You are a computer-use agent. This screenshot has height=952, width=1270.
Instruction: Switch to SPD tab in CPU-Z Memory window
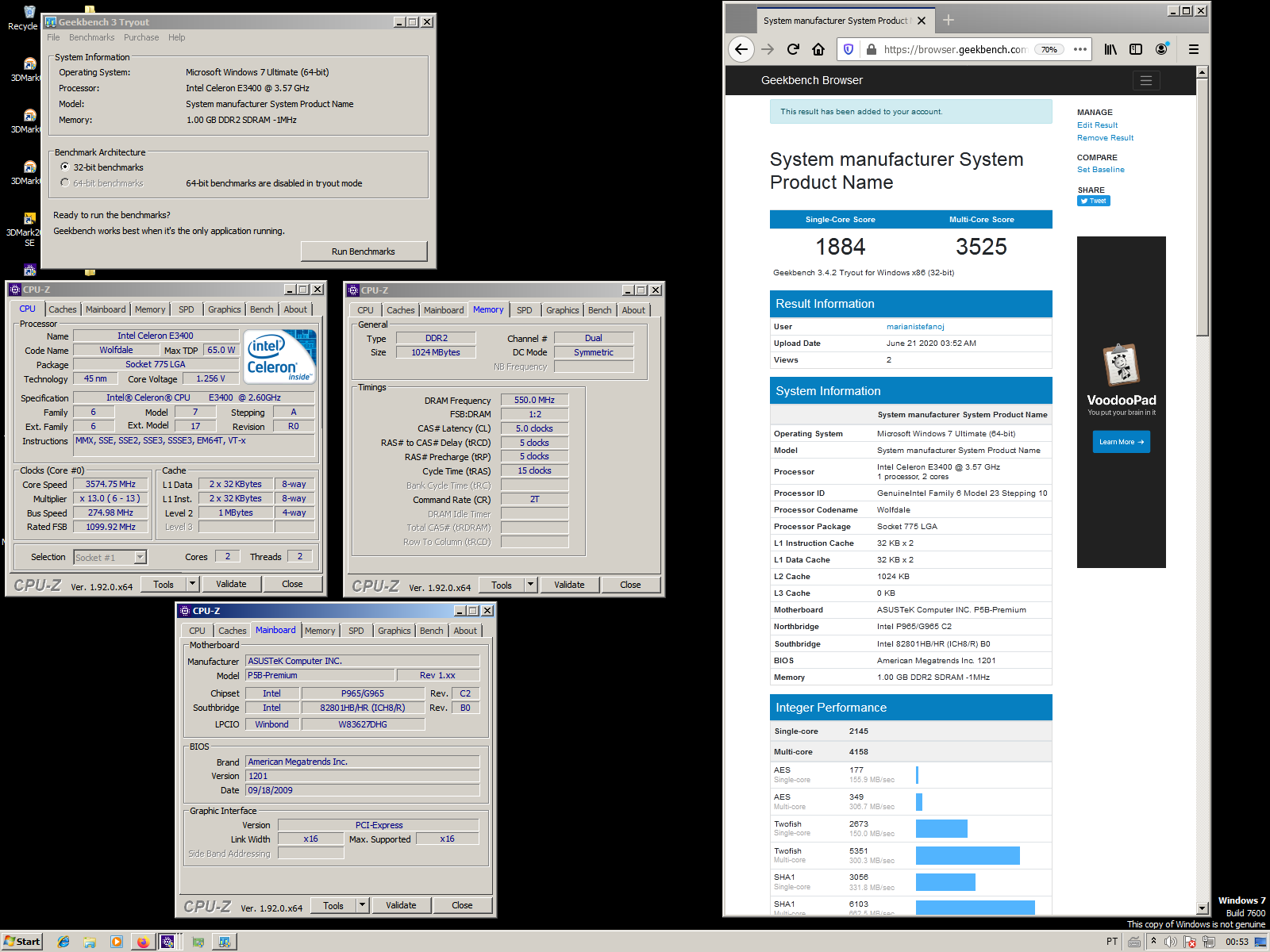[525, 310]
